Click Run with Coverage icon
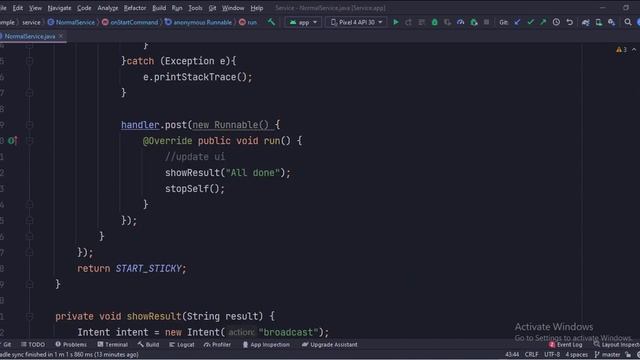Screen dimensions: 640x360 pos(448,22)
